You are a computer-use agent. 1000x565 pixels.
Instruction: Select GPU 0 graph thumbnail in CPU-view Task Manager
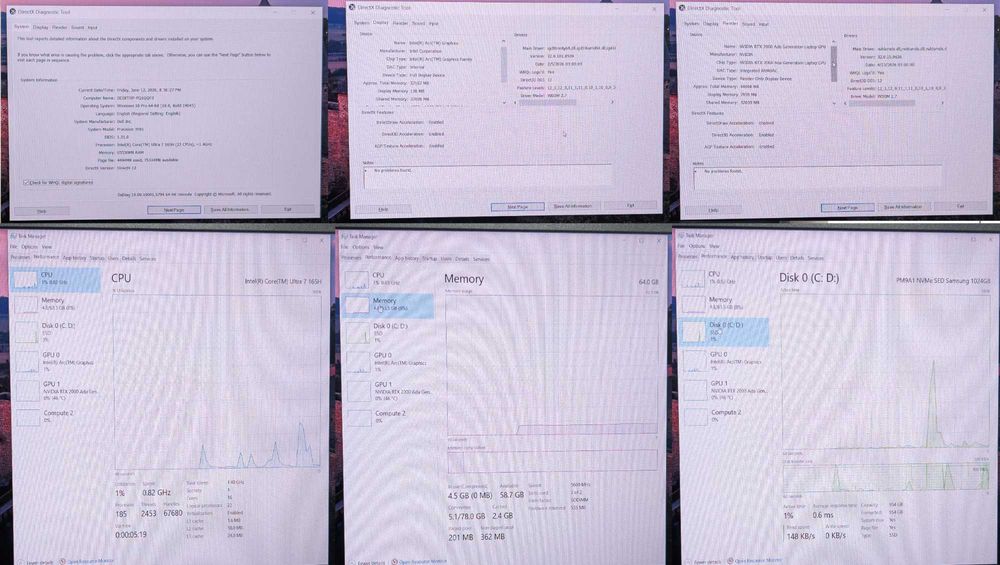(26, 361)
